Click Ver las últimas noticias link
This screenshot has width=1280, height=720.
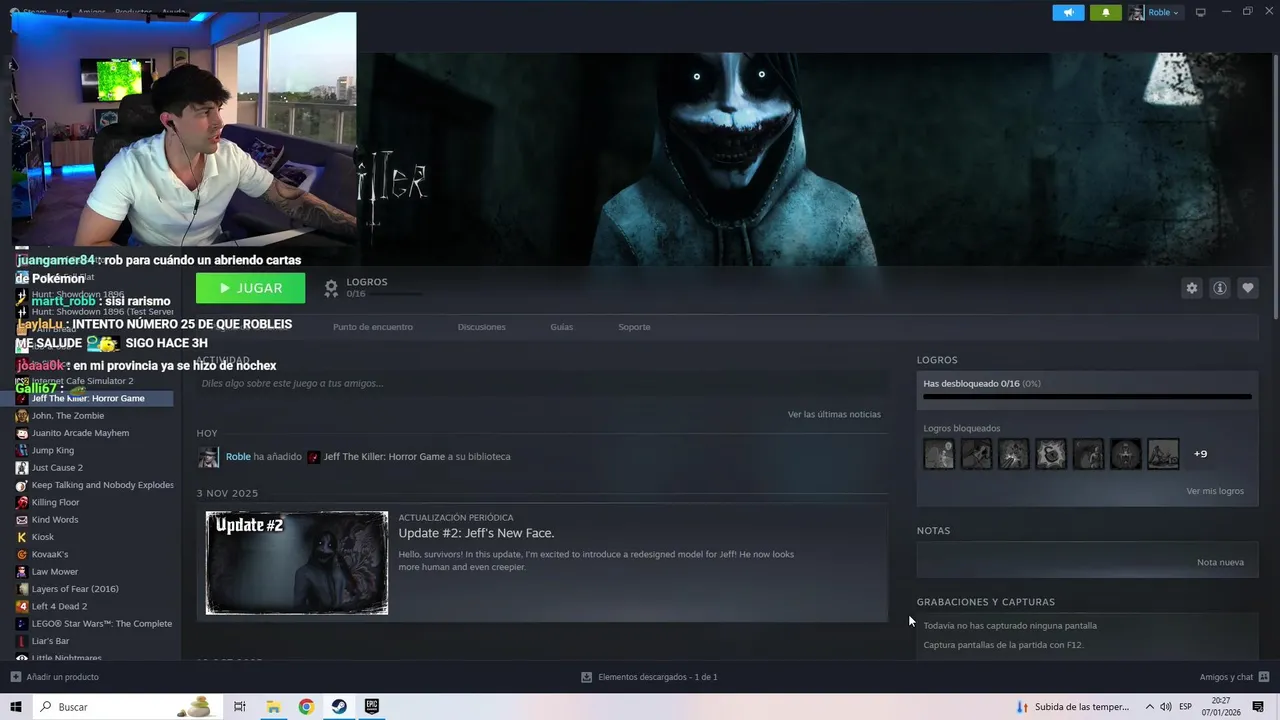click(834, 414)
